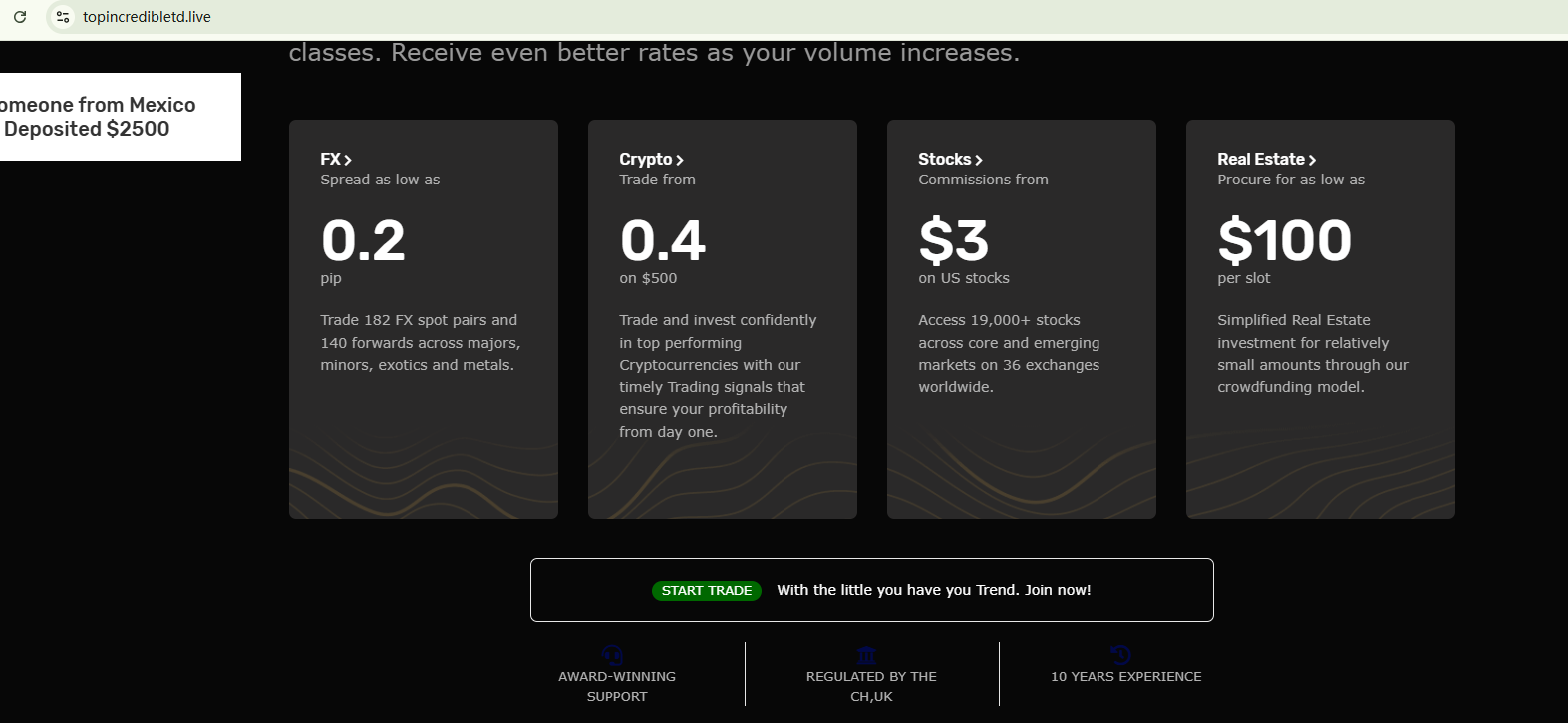Click the 'Join now!' banner text
This screenshot has height=723, width=1568.
[1058, 590]
